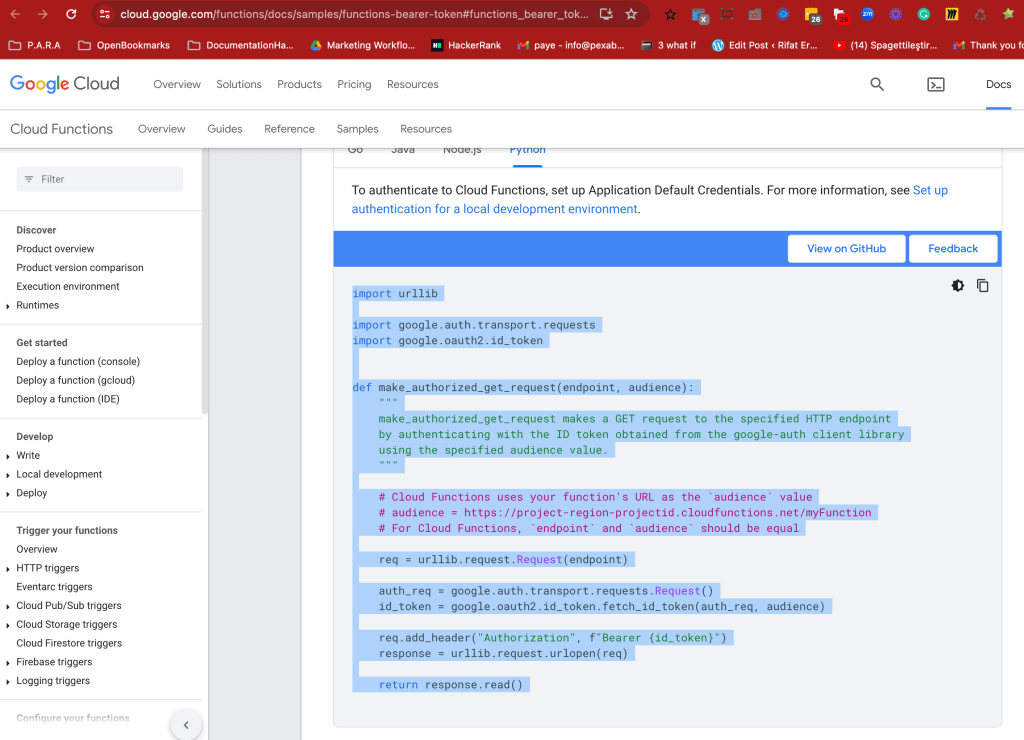Toggle dark code theme icon
Screen dimensions: 1024x740
[x=957, y=285]
